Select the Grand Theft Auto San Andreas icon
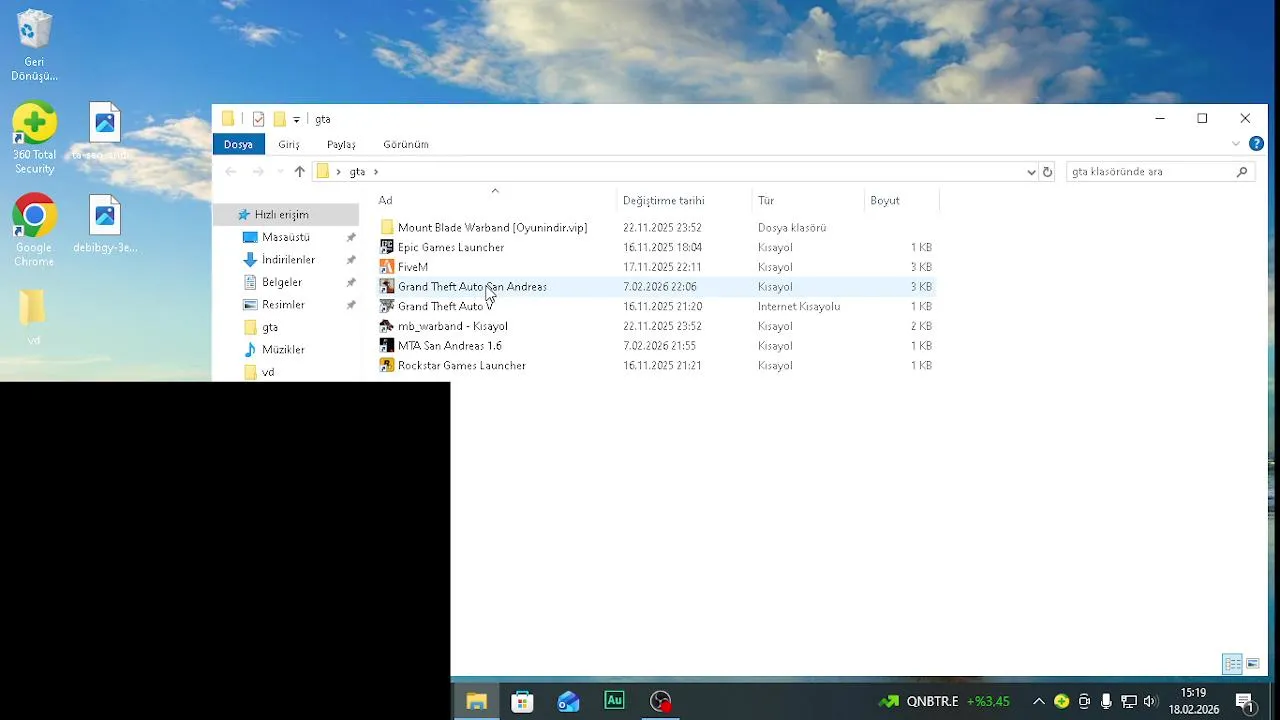Viewport: 1280px width, 720px height. pyautogui.click(x=387, y=287)
